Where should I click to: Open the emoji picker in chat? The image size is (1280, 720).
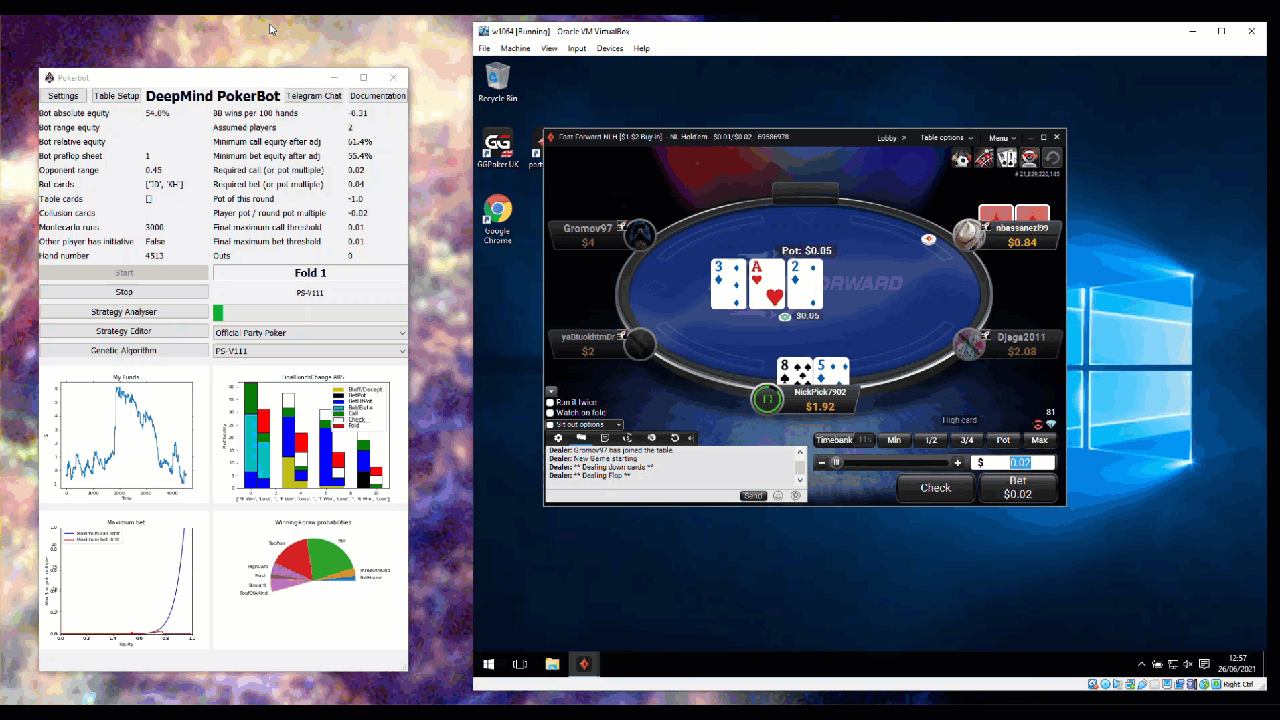(x=778, y=495)
